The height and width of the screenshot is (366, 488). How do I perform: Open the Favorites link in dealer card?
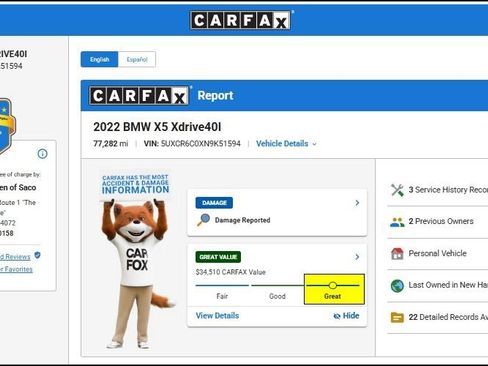coord(16,269)
